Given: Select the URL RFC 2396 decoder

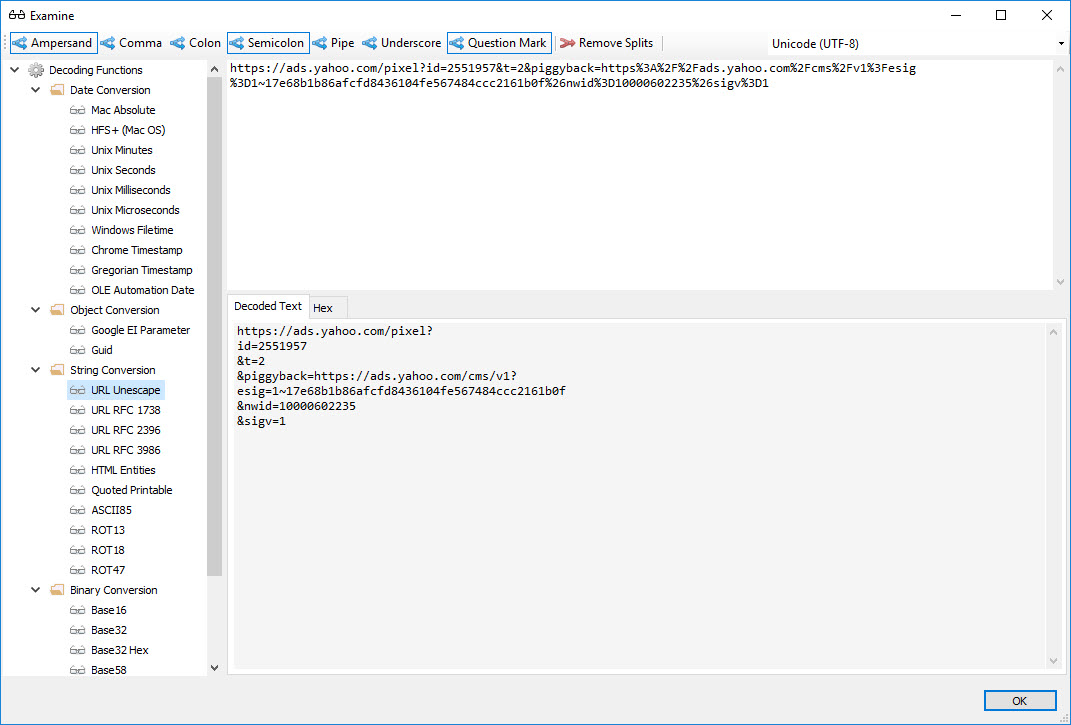Looking at the screenshot, I should coord(126,430).
